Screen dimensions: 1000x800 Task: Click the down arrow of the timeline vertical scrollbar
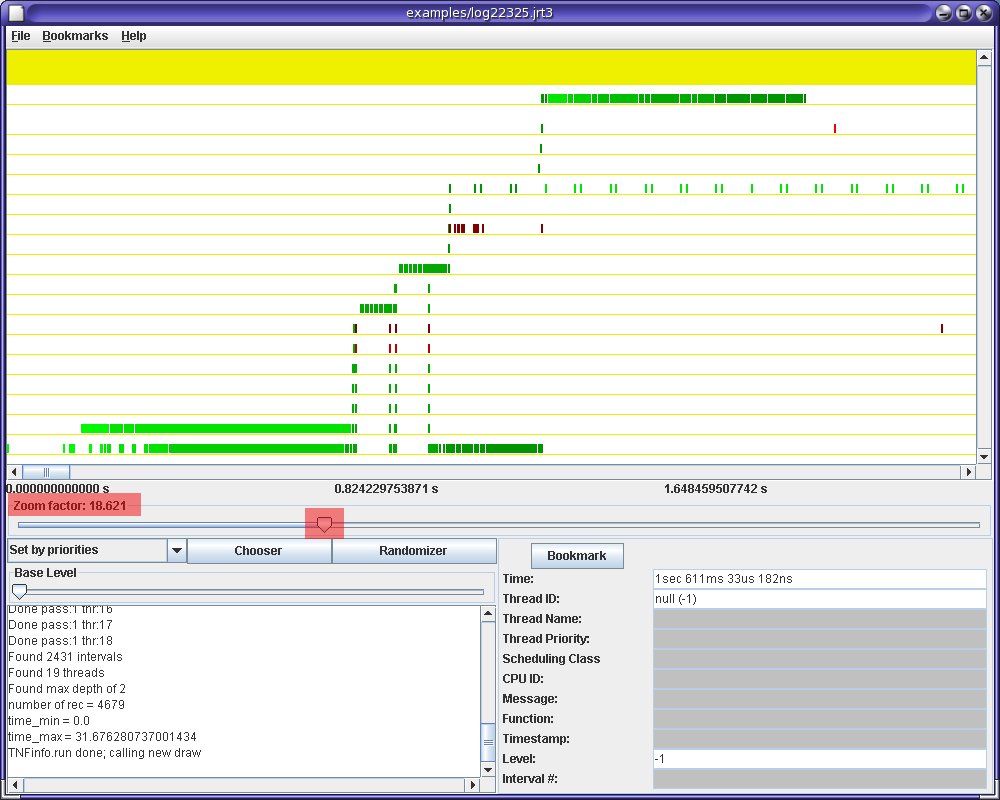pos(982,455)
